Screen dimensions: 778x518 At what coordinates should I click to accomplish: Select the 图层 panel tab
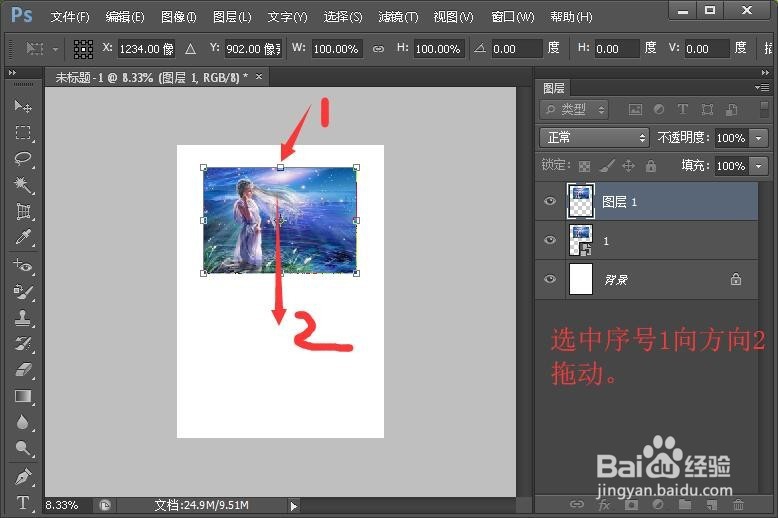pos(554,88)
